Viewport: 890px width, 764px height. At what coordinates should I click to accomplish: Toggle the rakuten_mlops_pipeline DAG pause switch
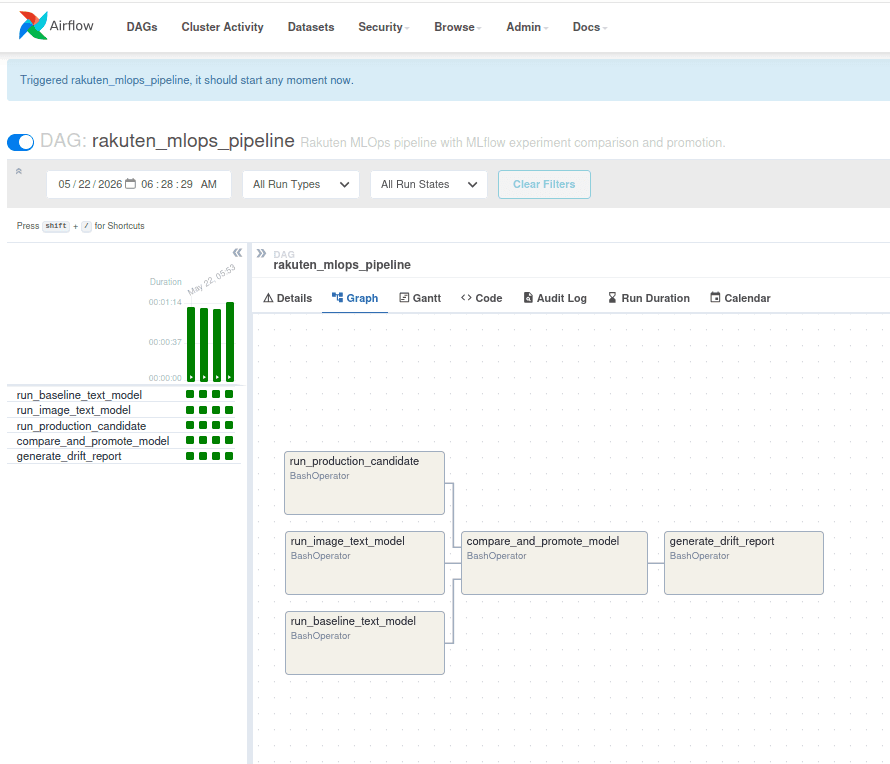click(20, 142)
